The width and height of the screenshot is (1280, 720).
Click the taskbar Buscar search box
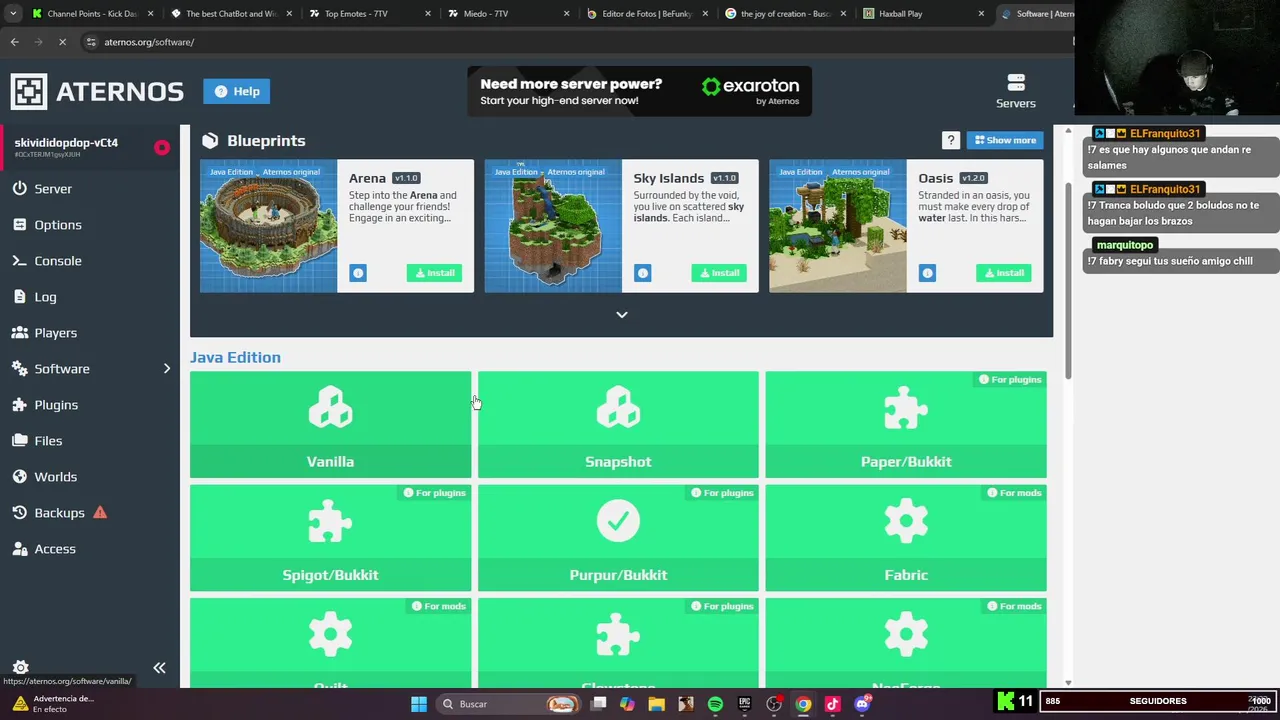click(508, 704)
